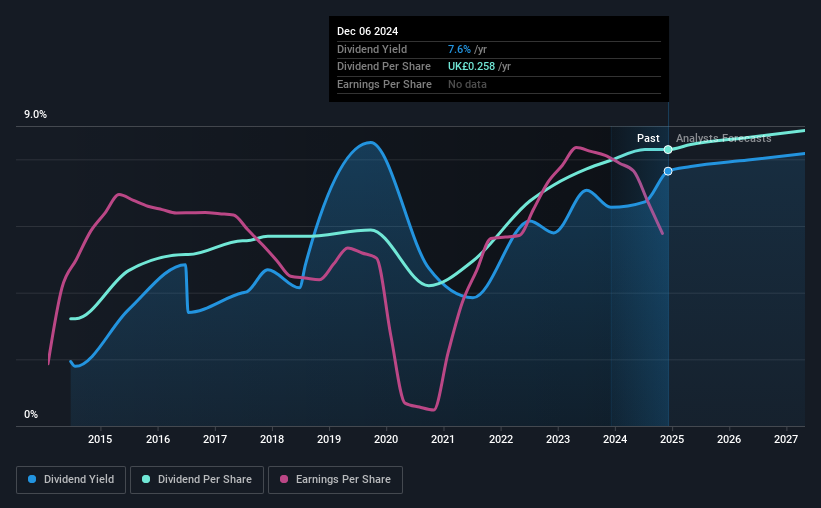Click the 2020 x-axis label

pos(386,439)
